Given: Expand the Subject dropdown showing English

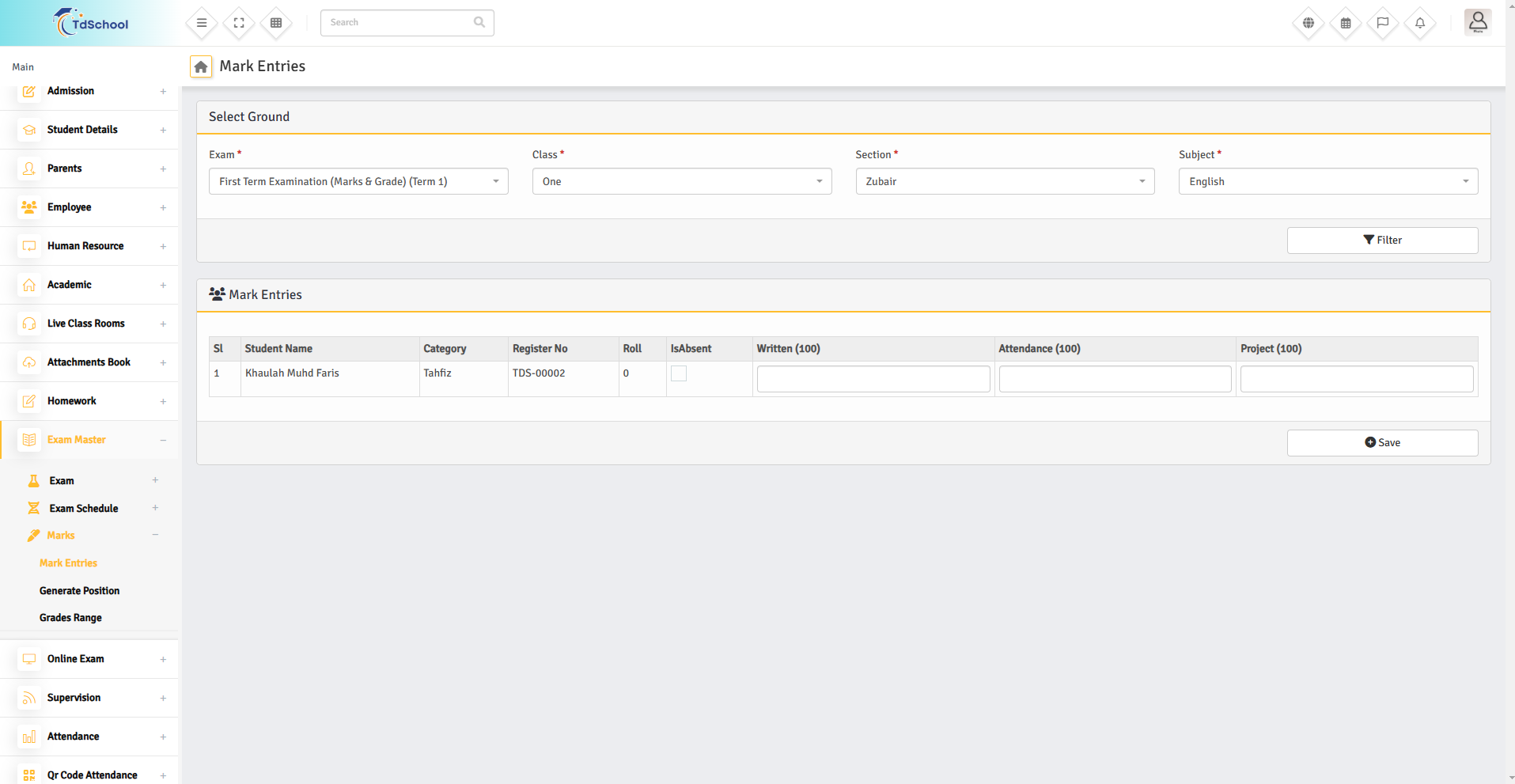Looking at the screenshot, I should pyautogui.click(x=1328, y=181).
